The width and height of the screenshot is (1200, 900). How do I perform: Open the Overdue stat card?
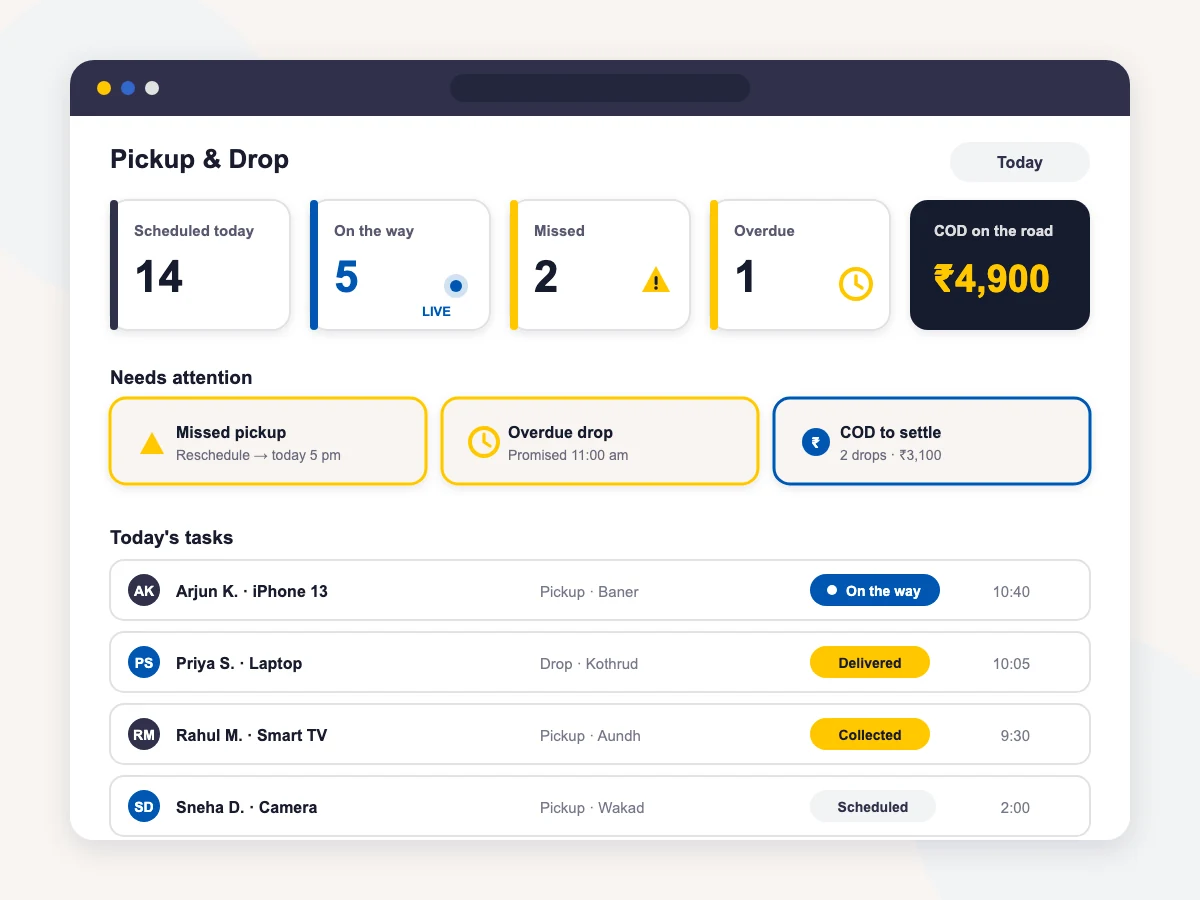[800, 265]
